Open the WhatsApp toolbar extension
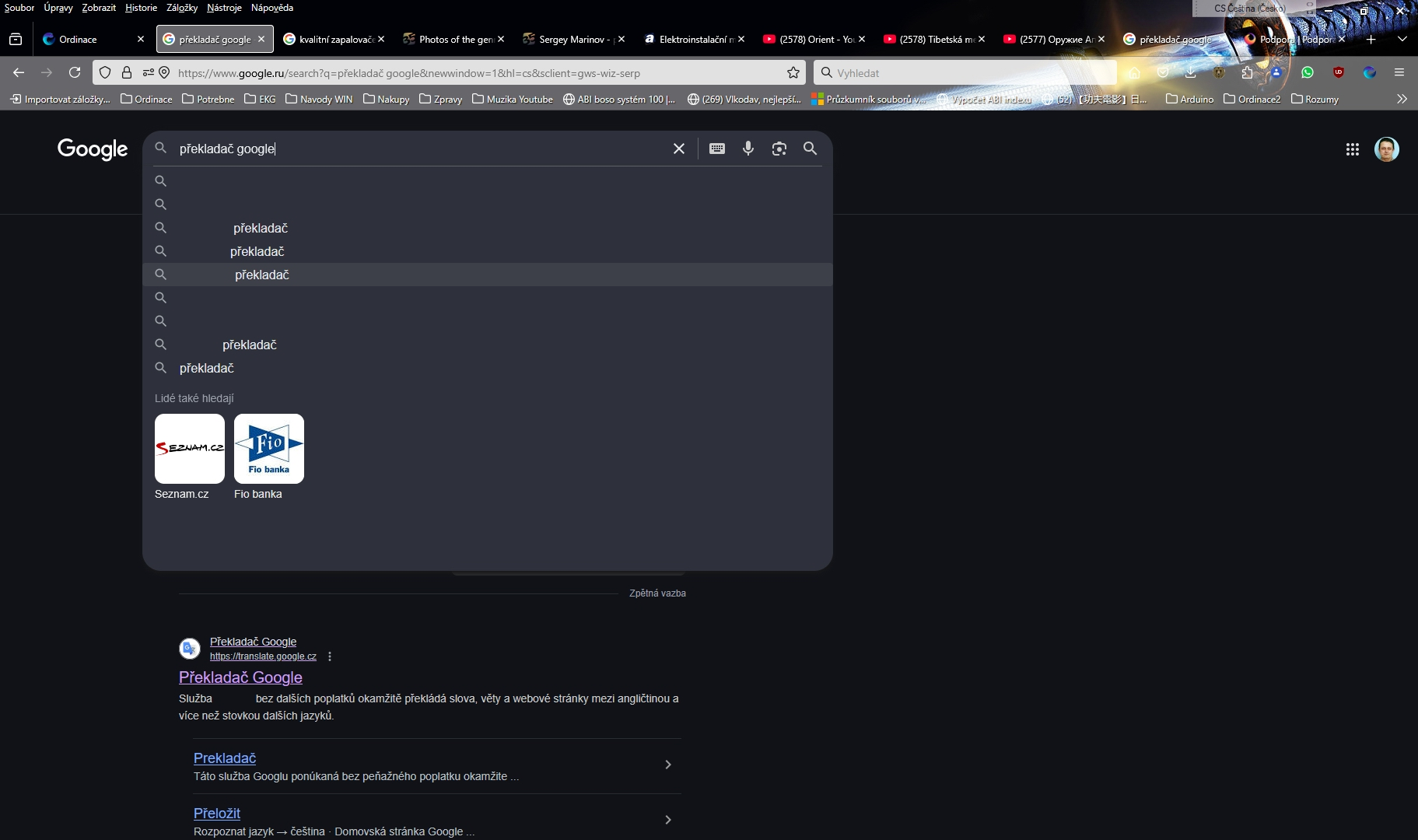This screenshot has height=840, width=1418. tap(1308, 72)
